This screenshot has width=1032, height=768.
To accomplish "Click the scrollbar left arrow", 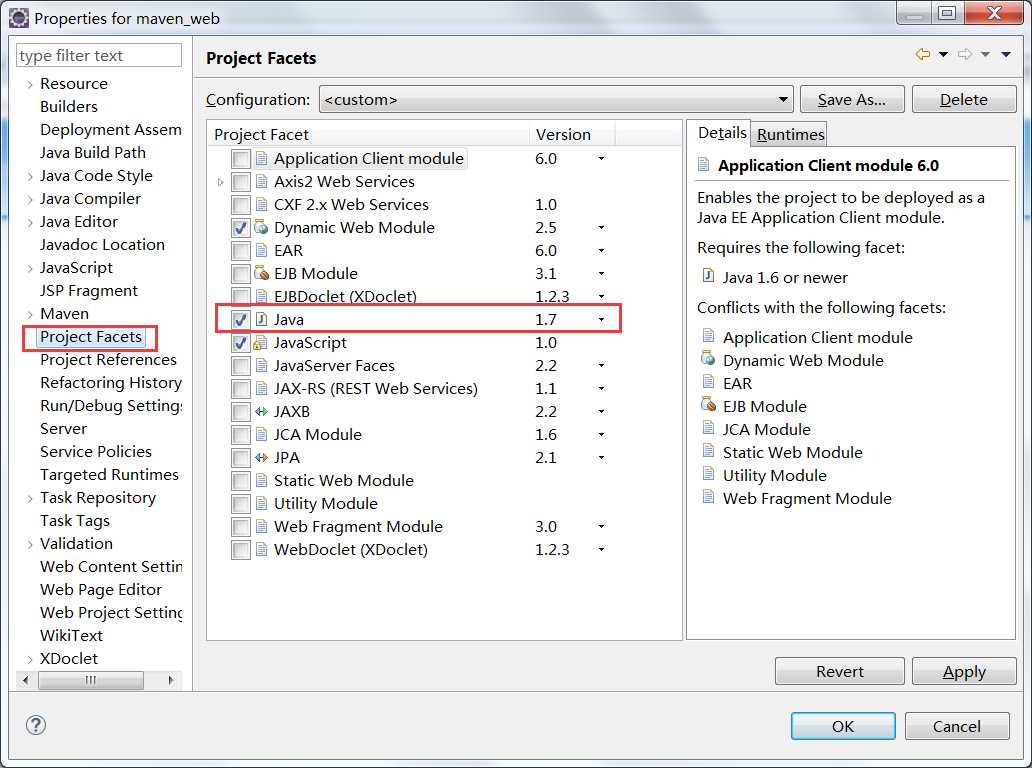I will [x=26, y=680].
